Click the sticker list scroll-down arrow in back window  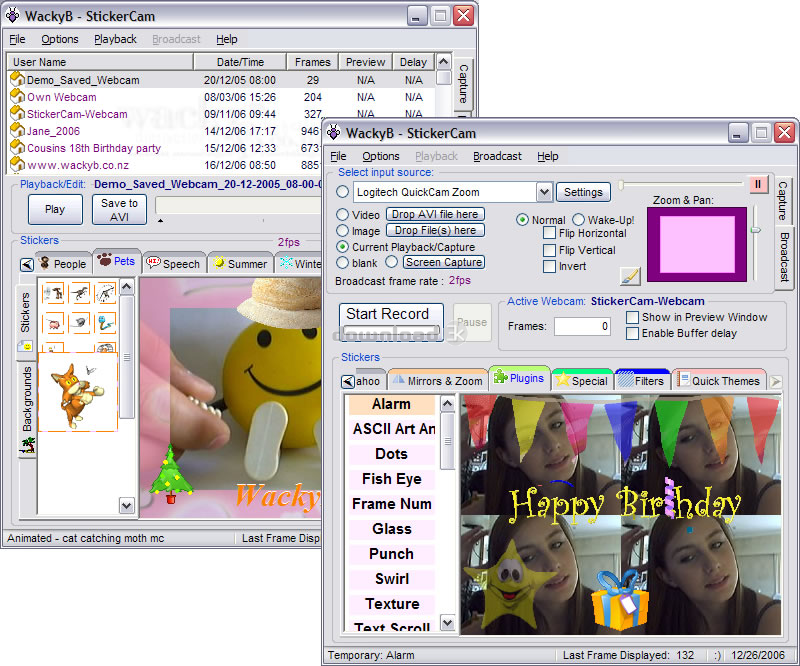pos(127,505)
